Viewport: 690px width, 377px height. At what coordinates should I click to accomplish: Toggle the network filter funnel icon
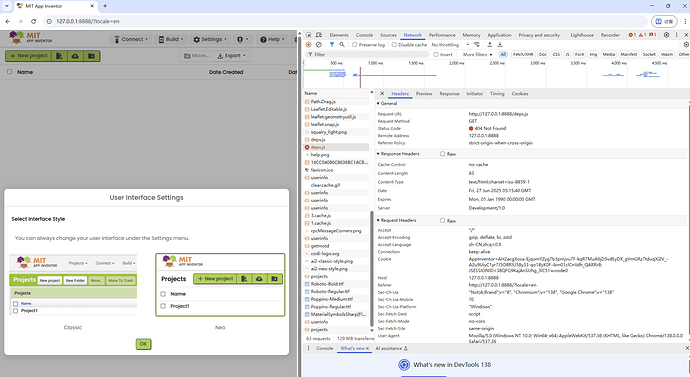(332, 44)
